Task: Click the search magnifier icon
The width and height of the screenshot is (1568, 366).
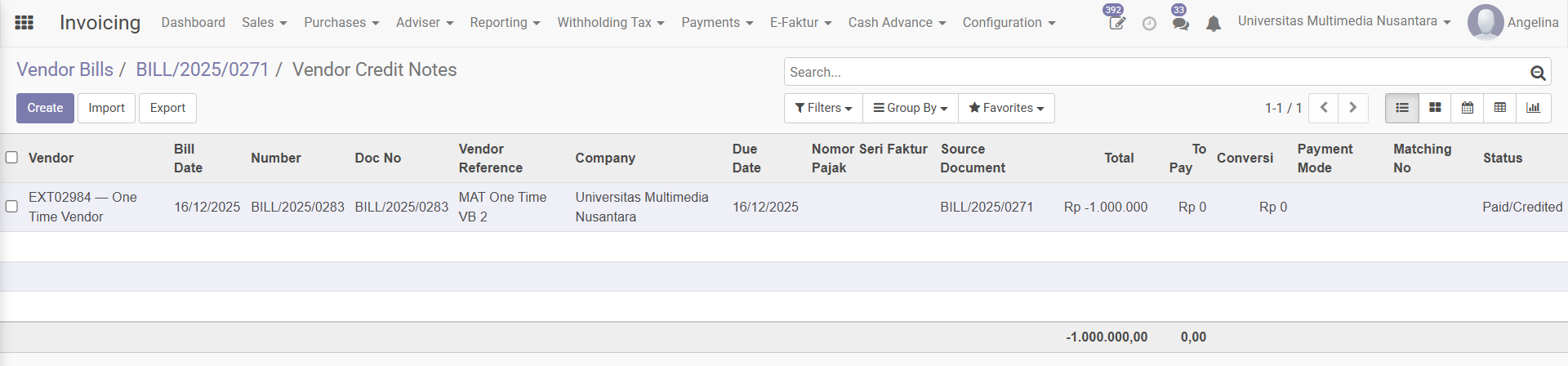Action: click(1538, 73)
